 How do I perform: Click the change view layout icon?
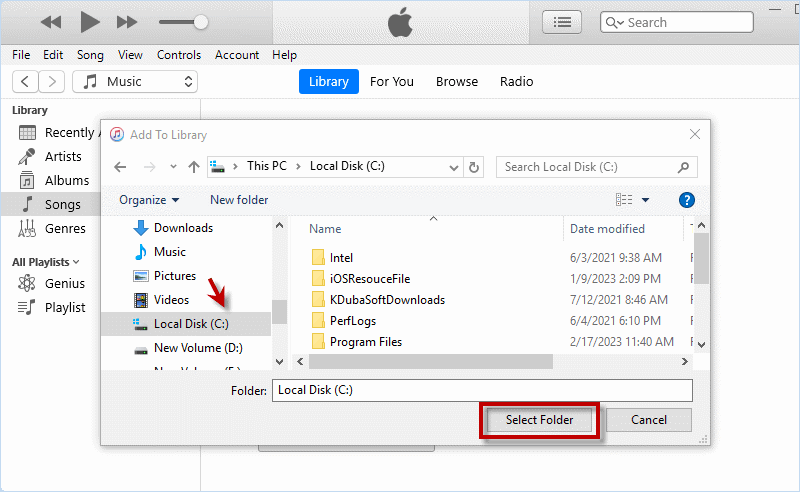click(x=624, y=200)
